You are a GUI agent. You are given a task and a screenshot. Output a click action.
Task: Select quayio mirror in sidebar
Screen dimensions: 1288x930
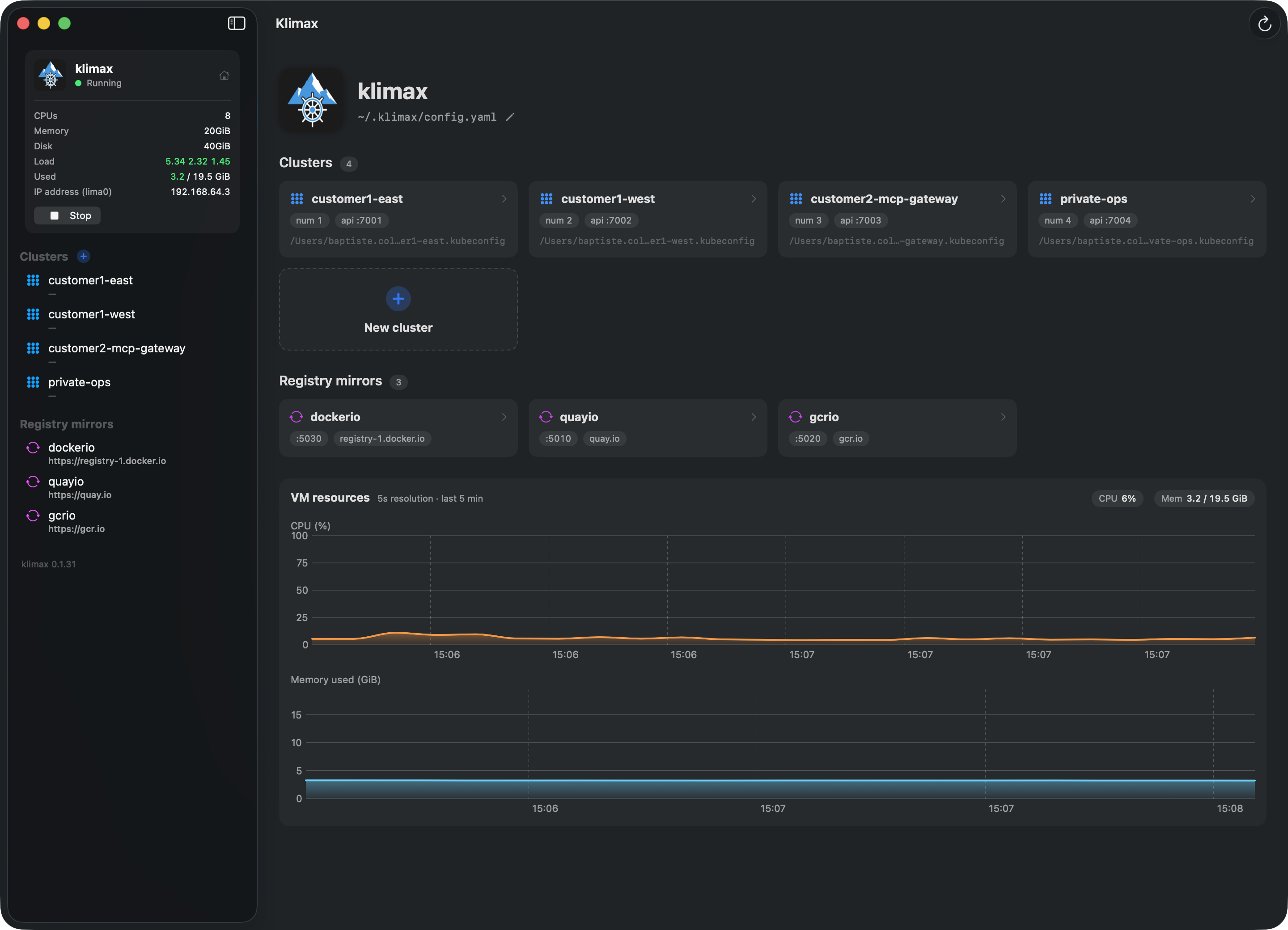66,482
